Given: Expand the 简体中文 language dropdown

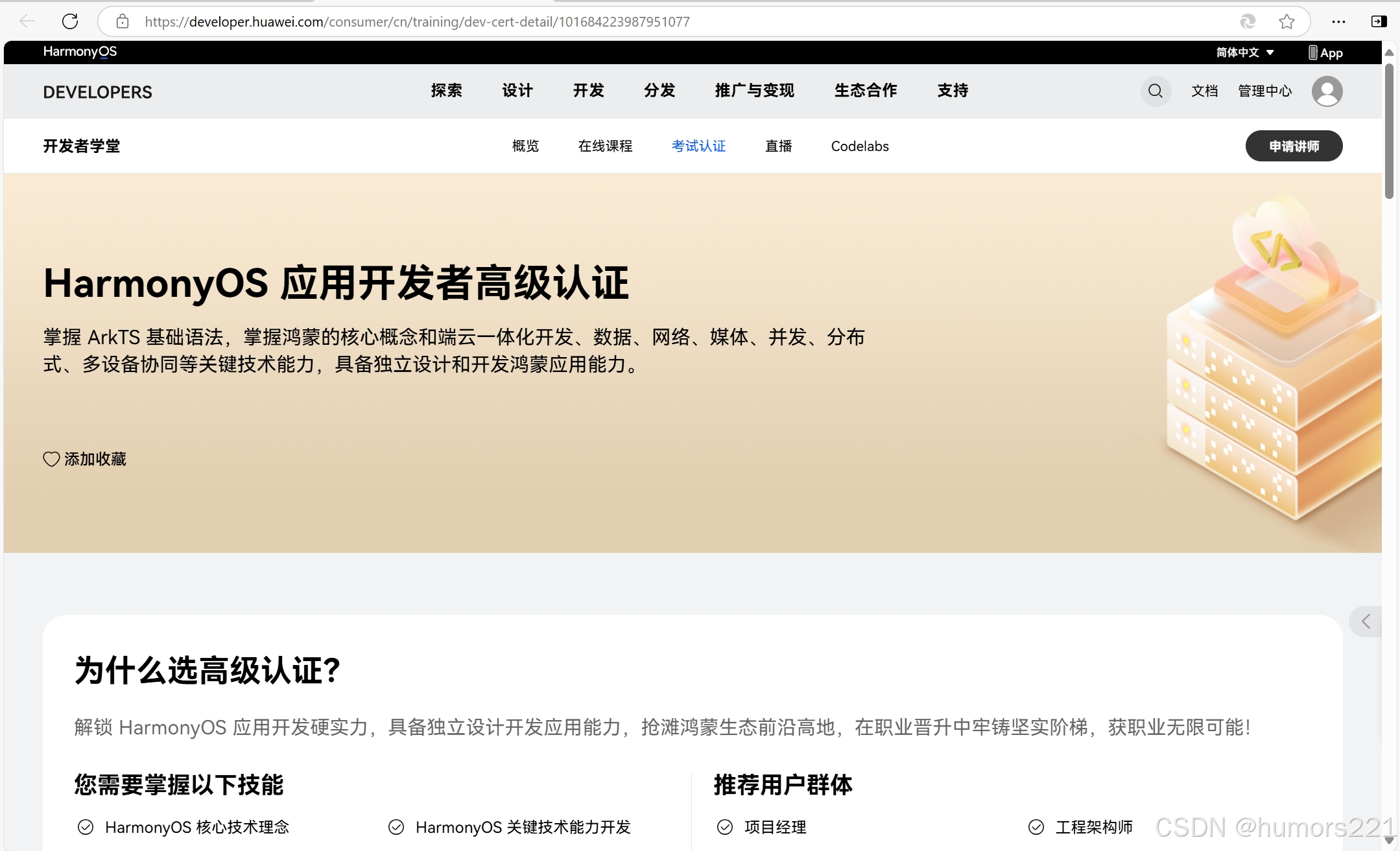Looking at the screenshot, I should pyautogui.click(x=1245, y=52).
